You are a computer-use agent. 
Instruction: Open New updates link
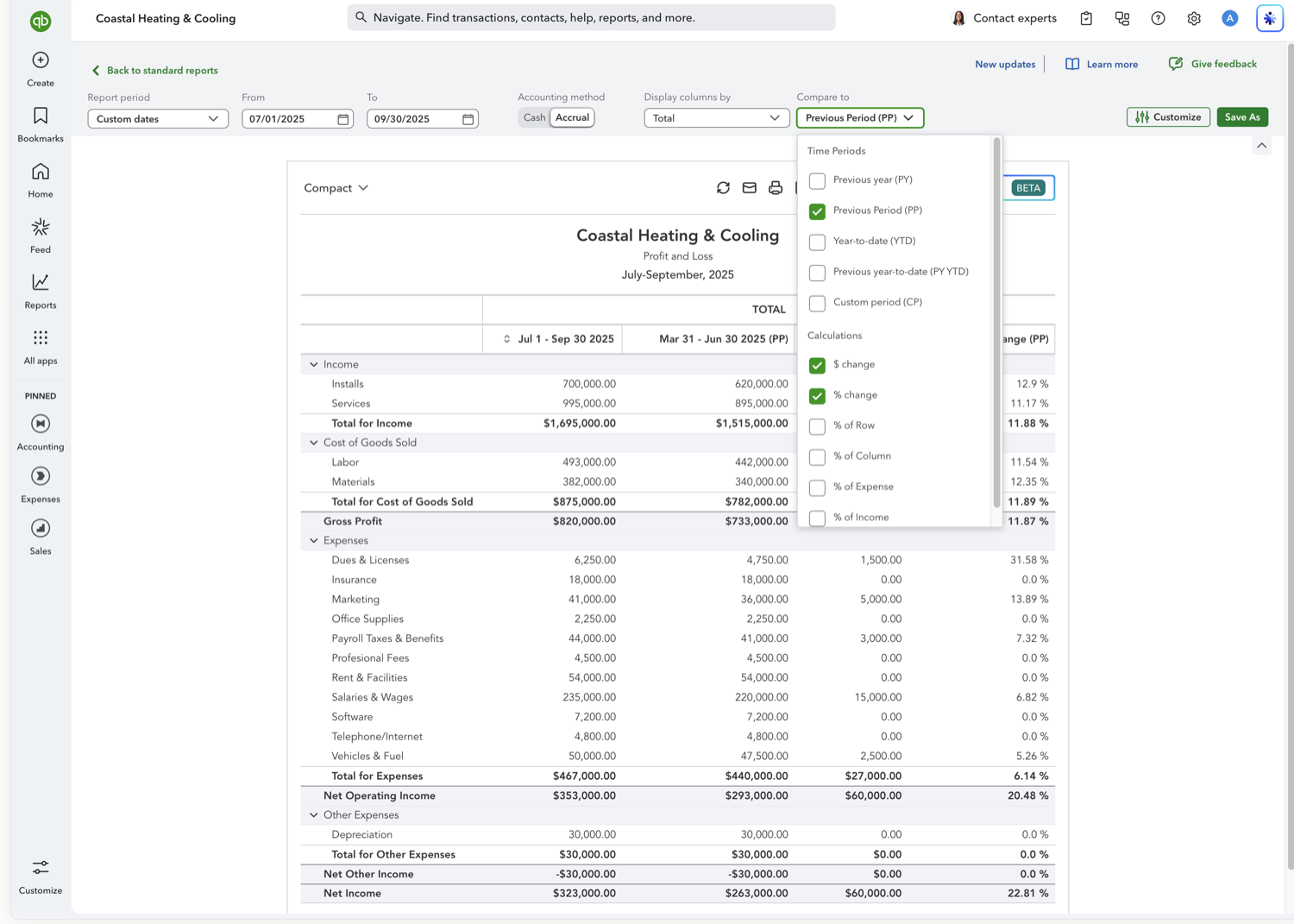1005,65
